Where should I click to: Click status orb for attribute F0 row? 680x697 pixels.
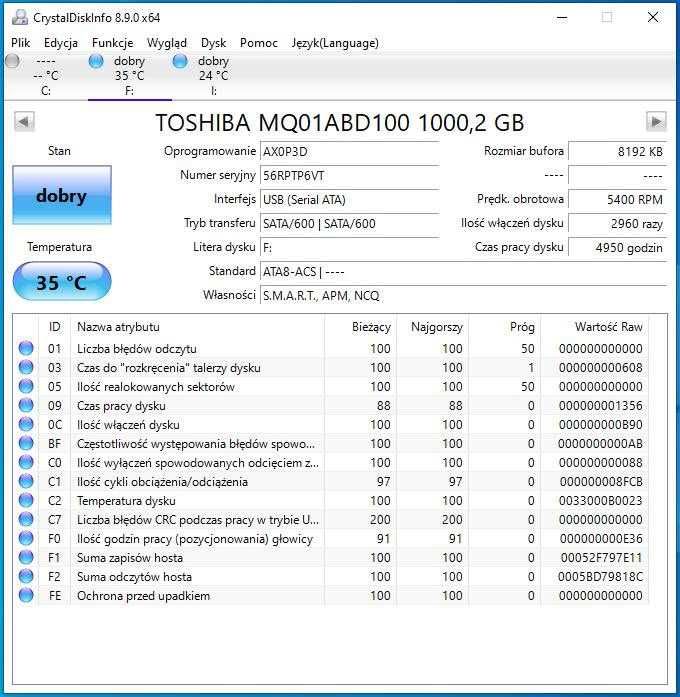pos(26,538)
